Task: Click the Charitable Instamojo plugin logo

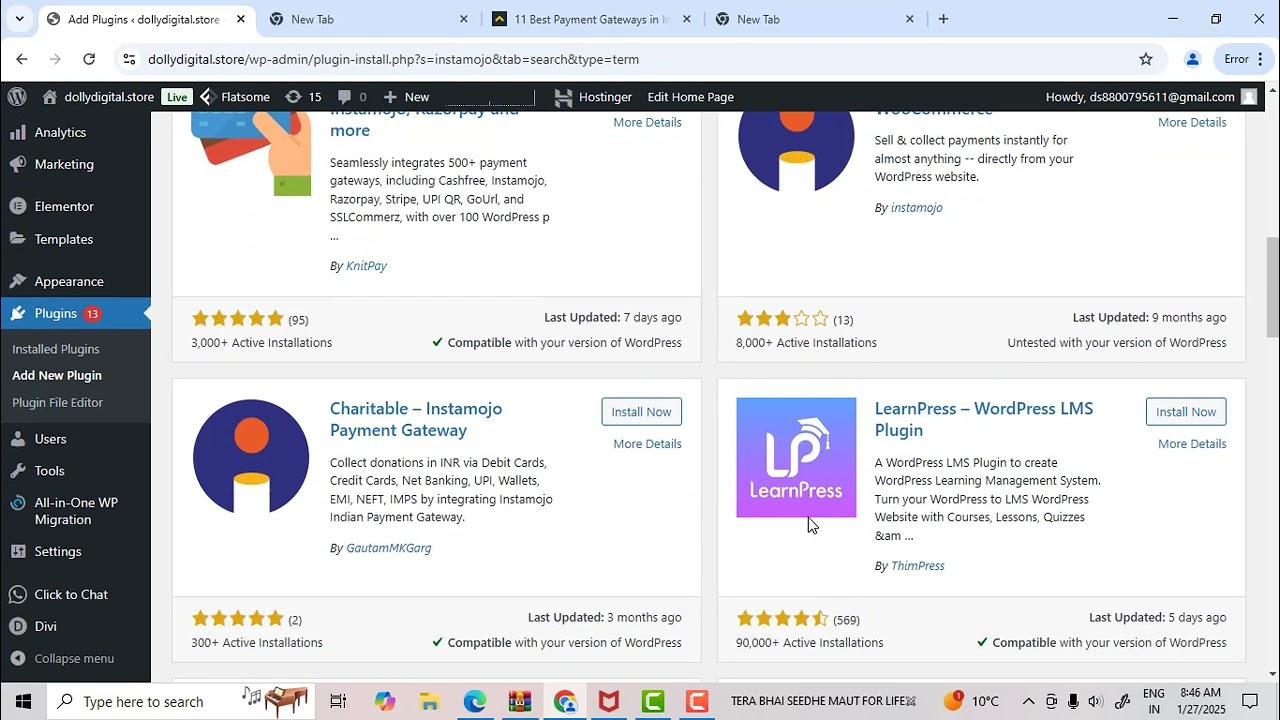Action: click(x=251, y=458)
